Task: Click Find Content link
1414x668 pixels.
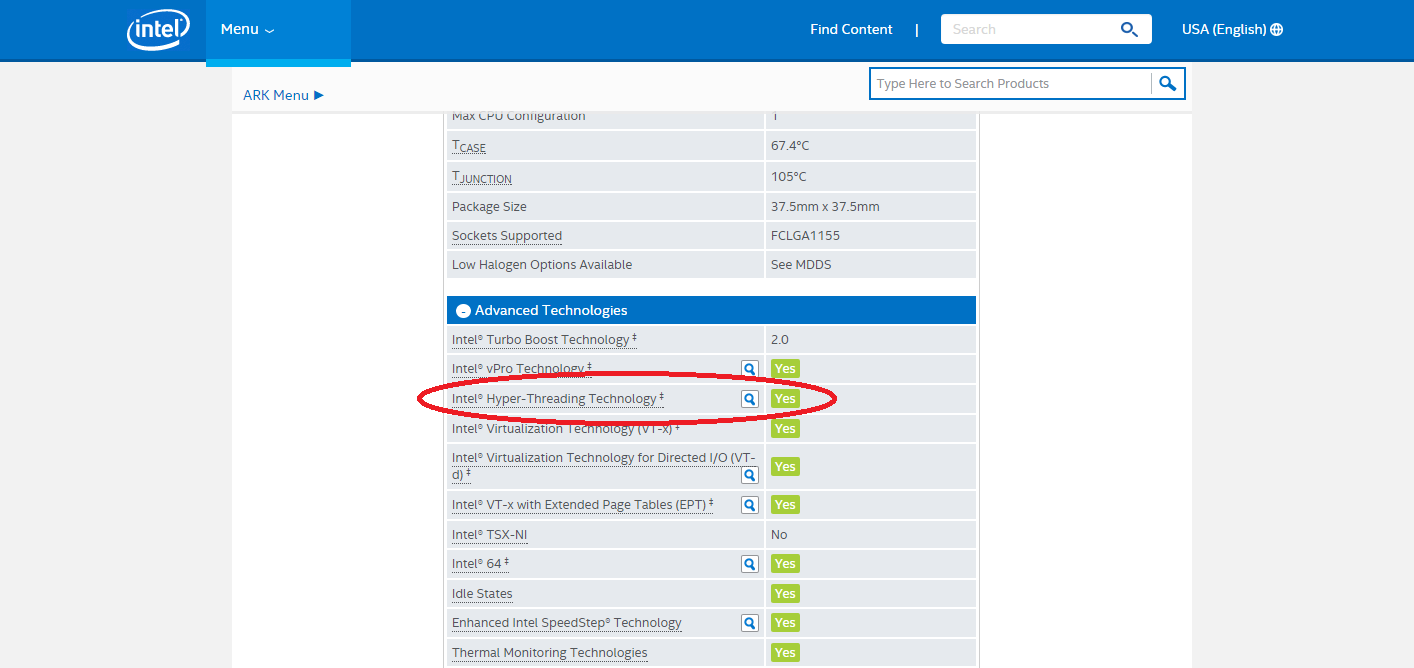Action: [x=851, y=30]
